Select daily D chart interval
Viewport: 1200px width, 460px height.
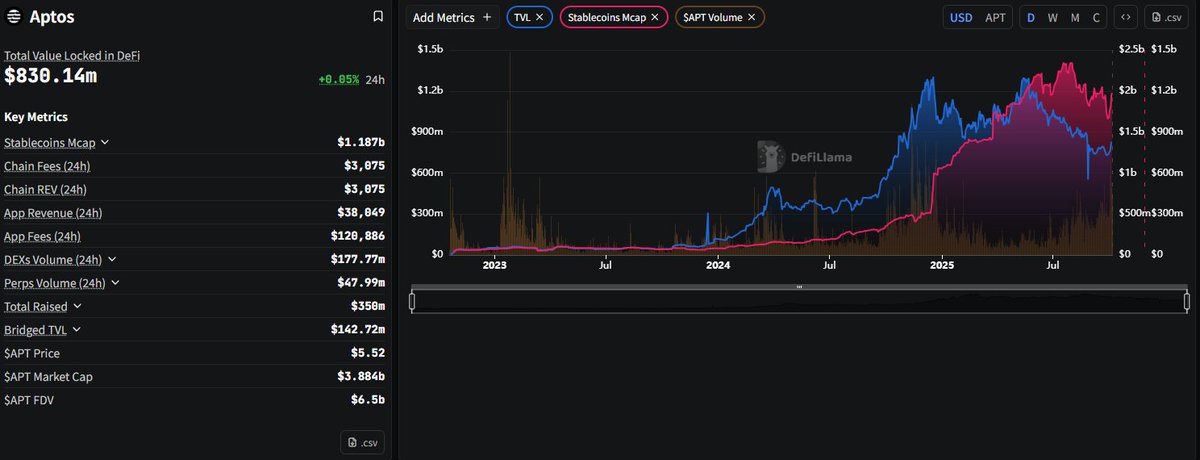click(1032, 18)
